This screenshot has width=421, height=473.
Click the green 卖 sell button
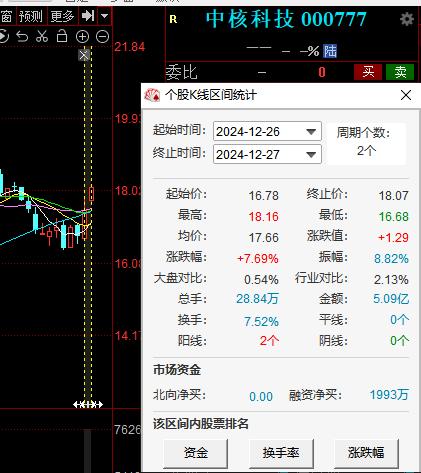(x=400, y=72)
